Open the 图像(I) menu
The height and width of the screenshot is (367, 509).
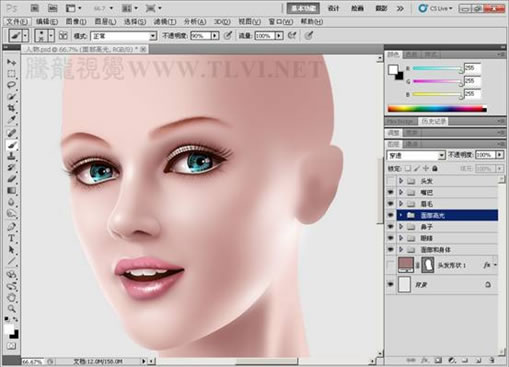click(x=76, y=22)
